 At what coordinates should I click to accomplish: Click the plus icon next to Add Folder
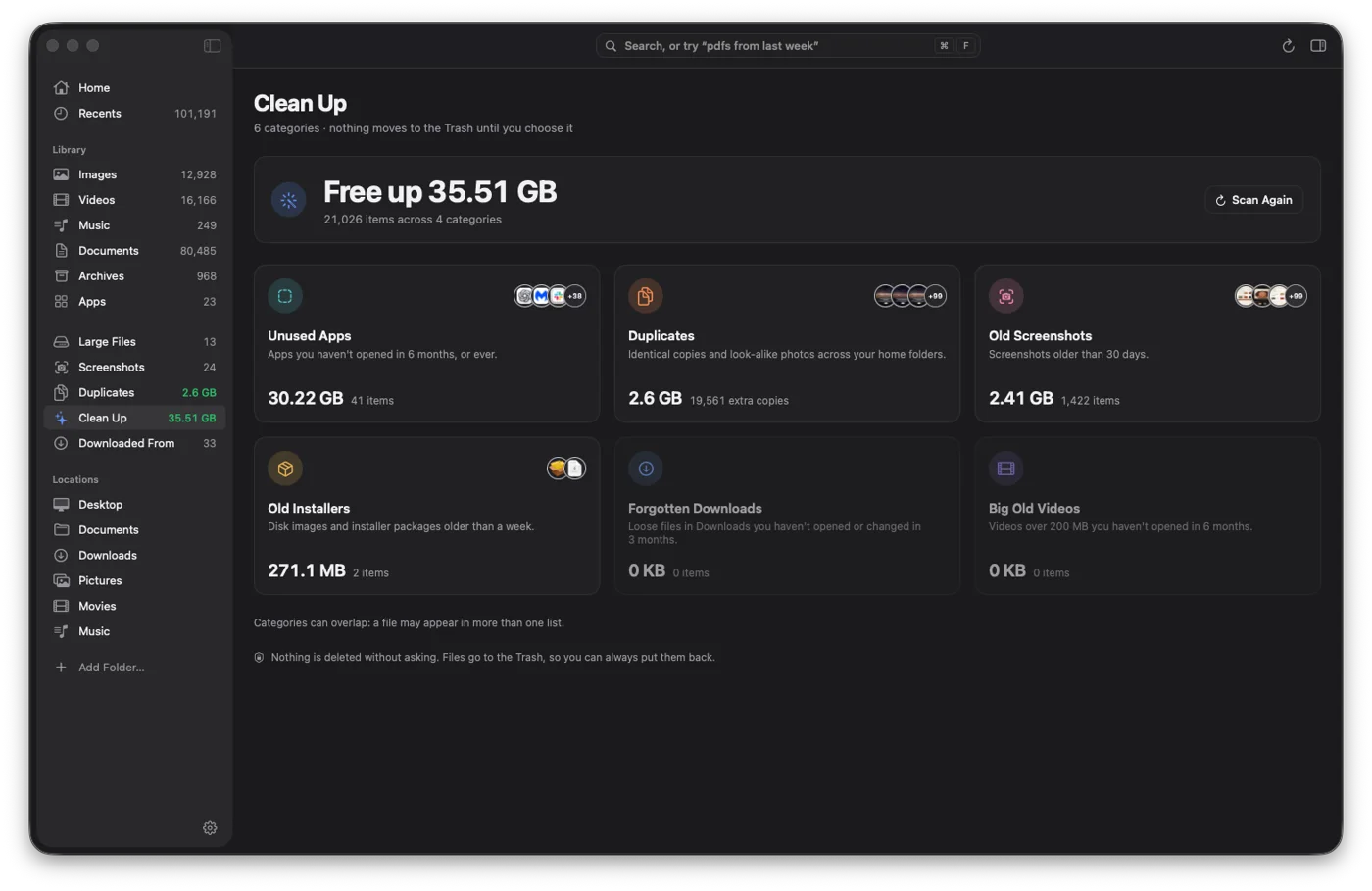(61, 668)
